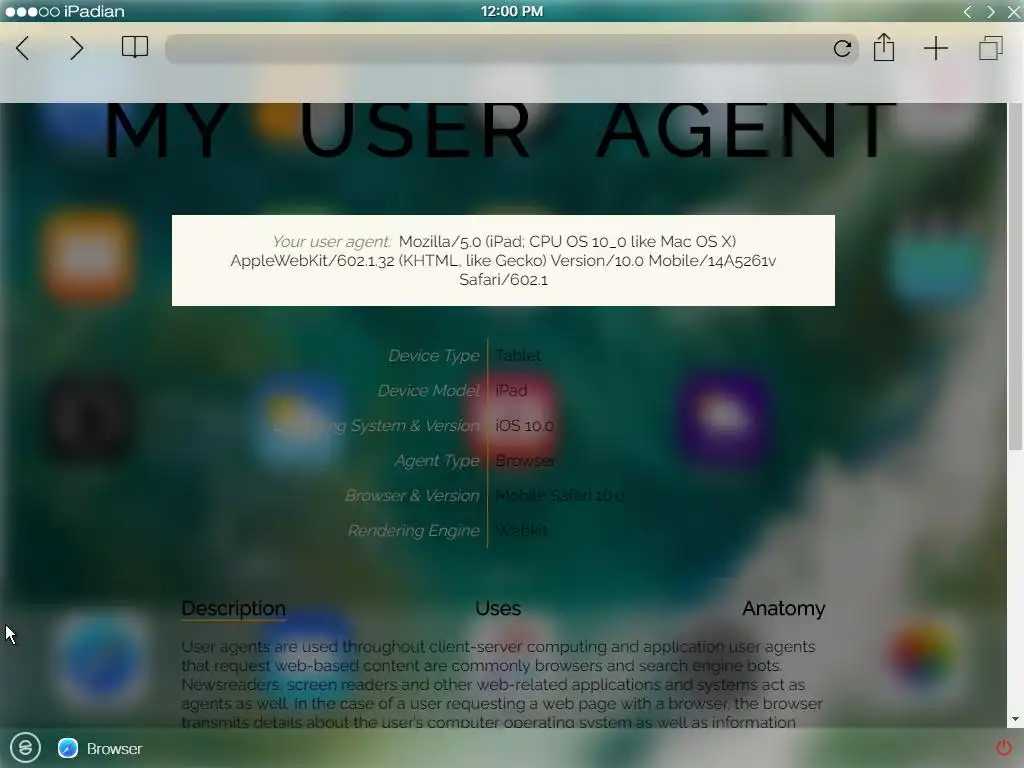This screenshot has width=1024, height=768.
Task: Click the "iPad" device model value
Action: coord(511,391)
